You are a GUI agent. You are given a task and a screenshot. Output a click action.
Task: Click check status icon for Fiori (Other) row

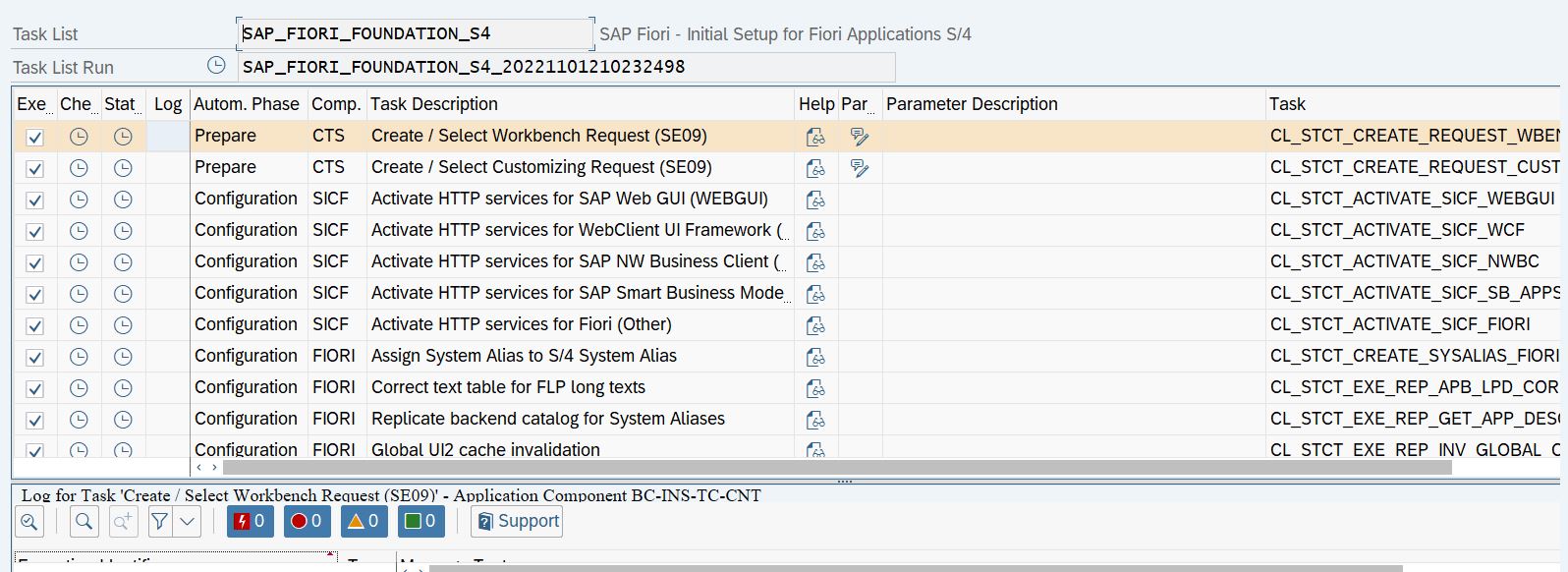(79, 325)
